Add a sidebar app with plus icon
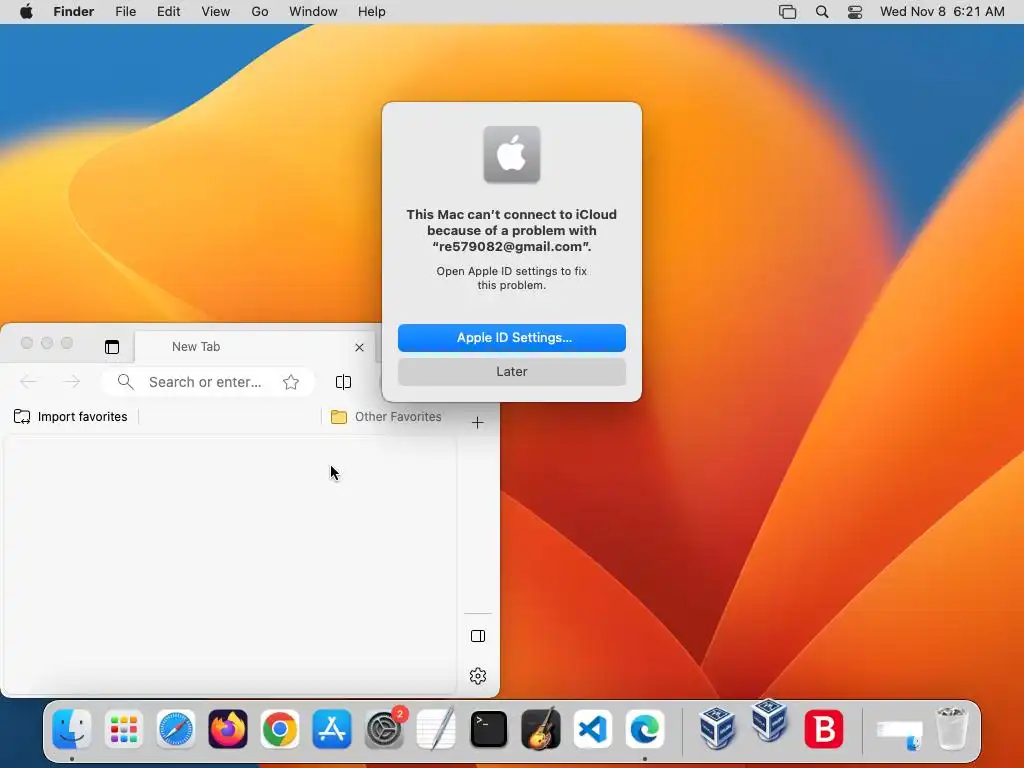Viewport: 1024px width, 768px height. pyautogui.click(x=478, y=423)
